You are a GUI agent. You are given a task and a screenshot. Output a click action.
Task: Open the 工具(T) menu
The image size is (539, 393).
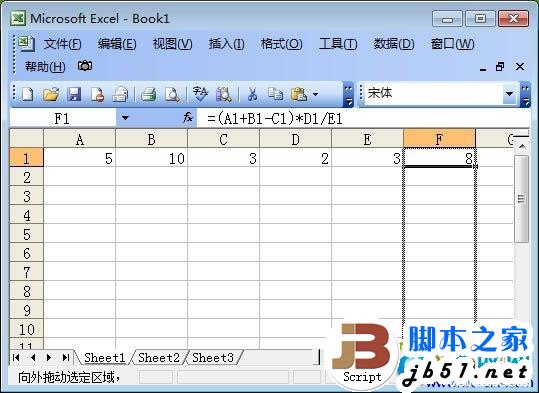[x=338, y=44]
